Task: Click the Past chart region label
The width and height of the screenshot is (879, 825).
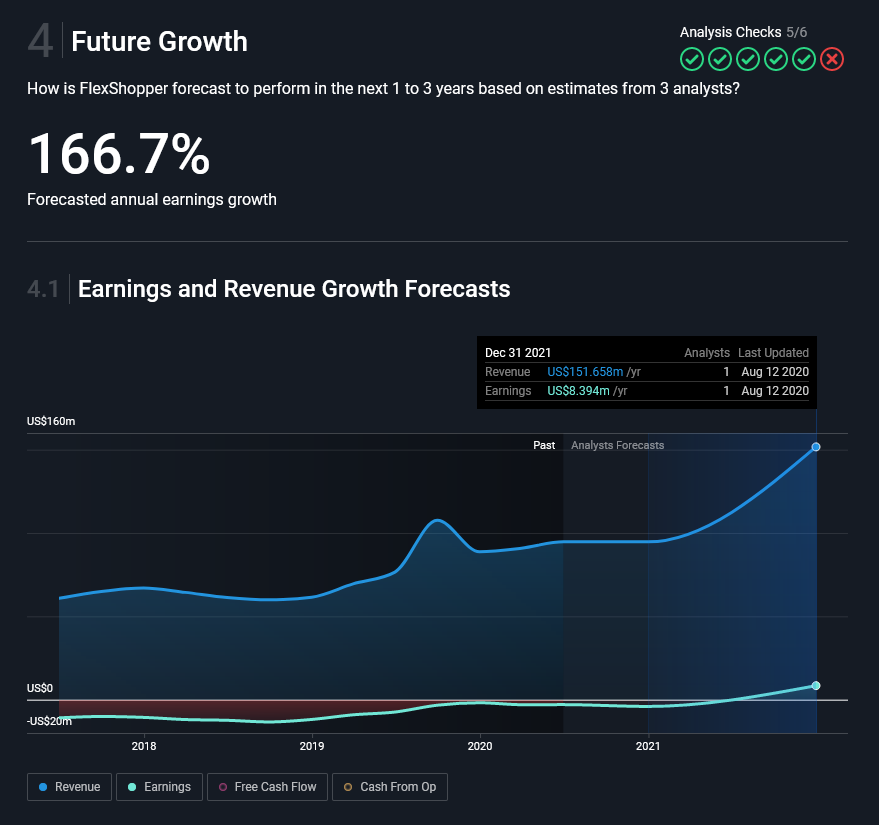Action: (544, 445)
